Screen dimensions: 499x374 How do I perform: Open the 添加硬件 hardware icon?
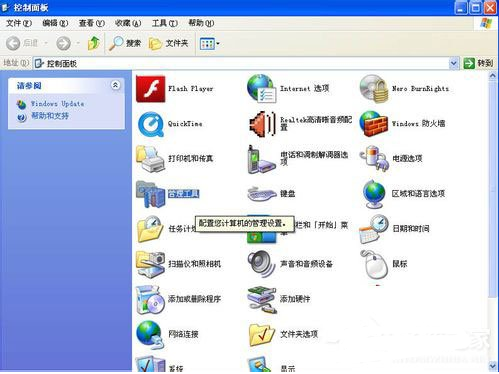(262, 300)
